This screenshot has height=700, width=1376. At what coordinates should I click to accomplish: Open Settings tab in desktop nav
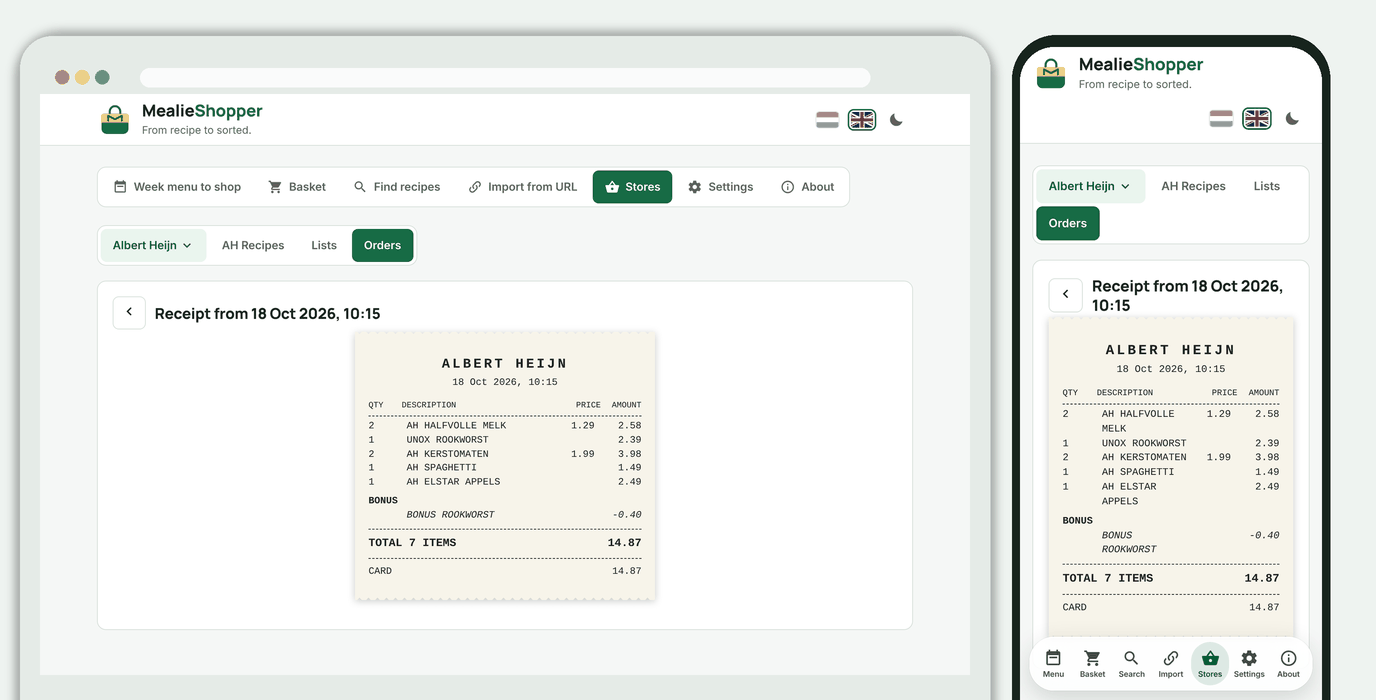(x=721, y=187)
